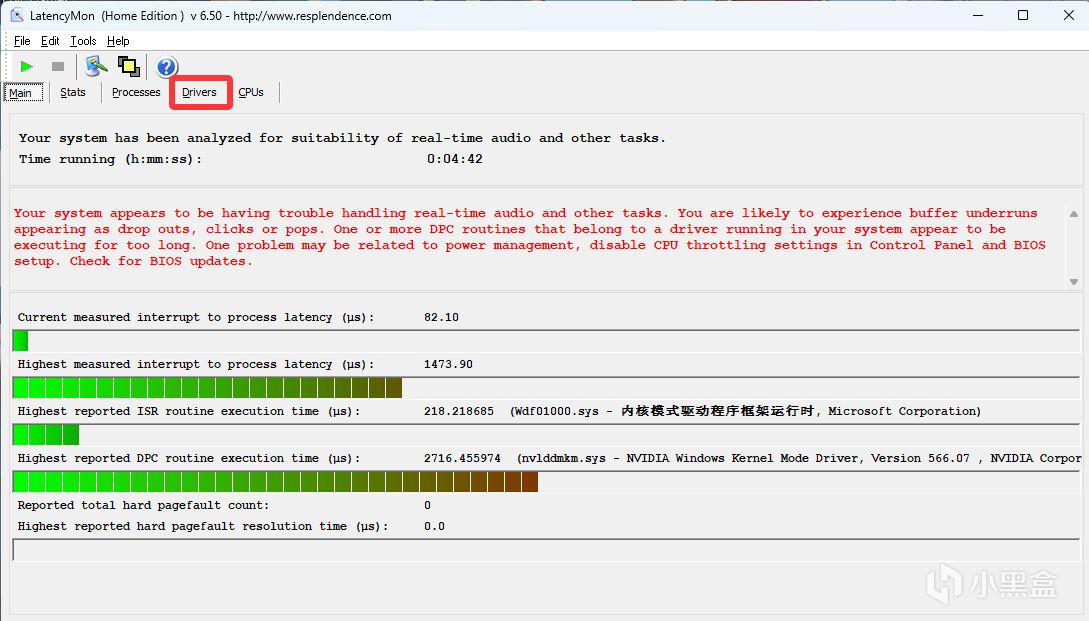This screenshot has width=1089, height=621.
Task: Click 'Highest reported hard pagefault resolution time' label
Action: click(x=203, y=527)
